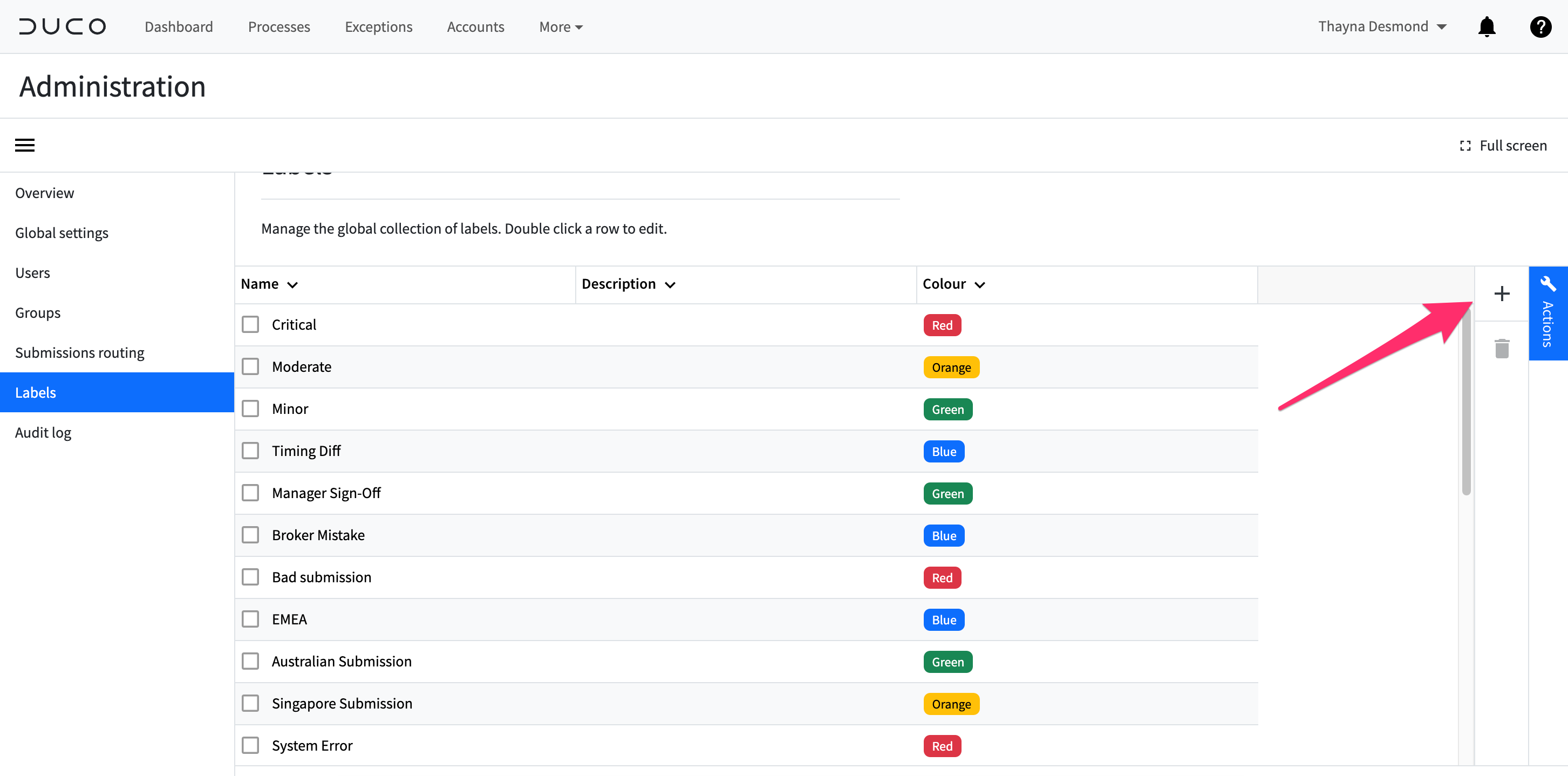Viewport: 1568px width, 776px height.
Task: Tick the Timing Diff checkbox
Action: (x=250, y=451)
